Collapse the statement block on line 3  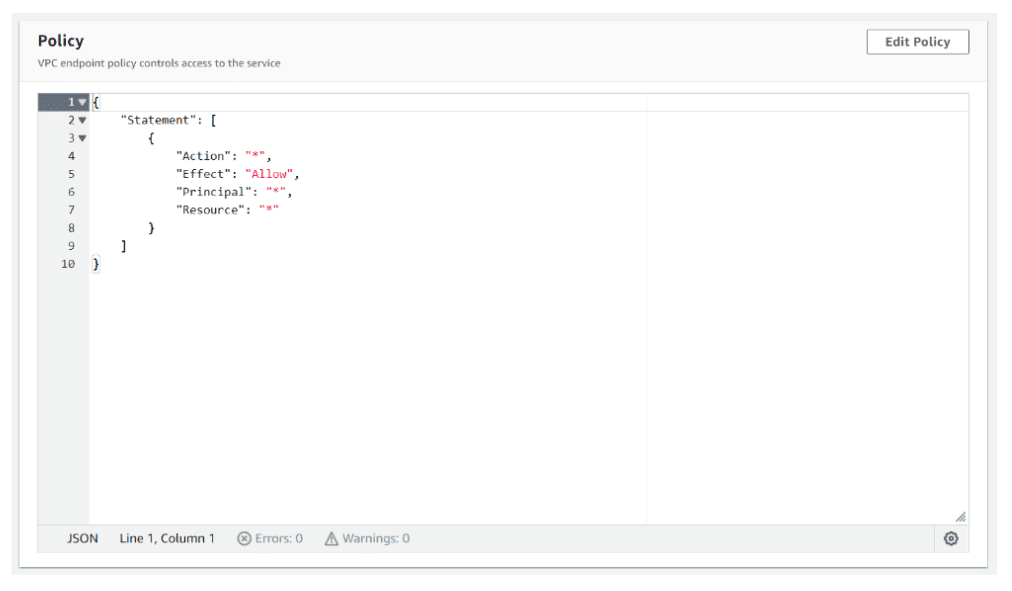82,138
